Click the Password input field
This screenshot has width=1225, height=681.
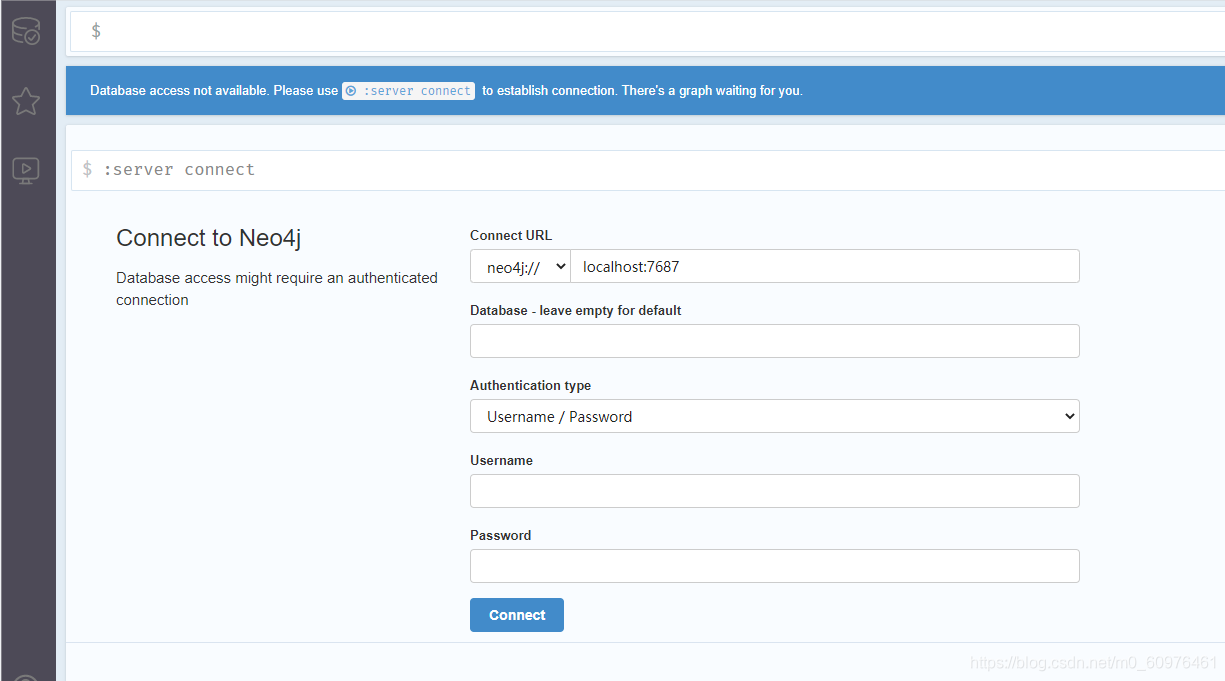click(x=775, y=566)
